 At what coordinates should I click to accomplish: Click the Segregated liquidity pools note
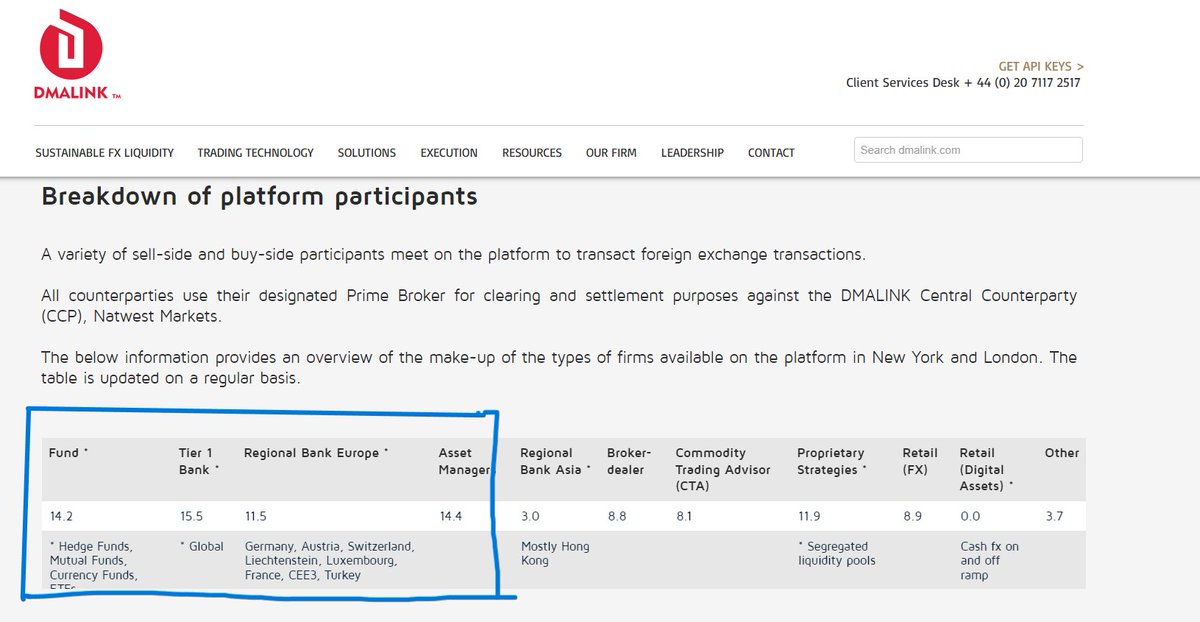pyautogui.click(x=836, y=554)
